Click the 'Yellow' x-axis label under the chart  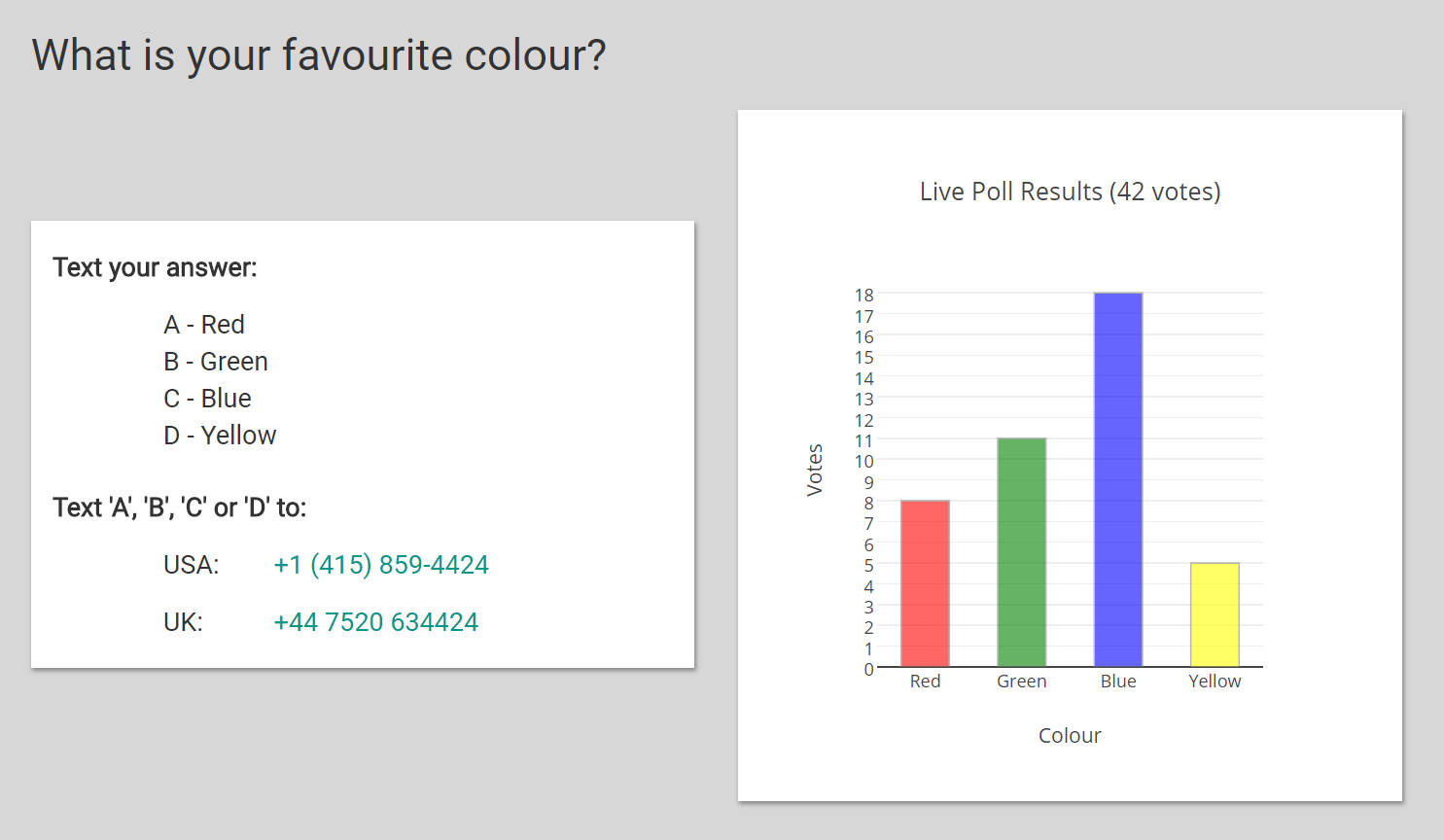1215,682
